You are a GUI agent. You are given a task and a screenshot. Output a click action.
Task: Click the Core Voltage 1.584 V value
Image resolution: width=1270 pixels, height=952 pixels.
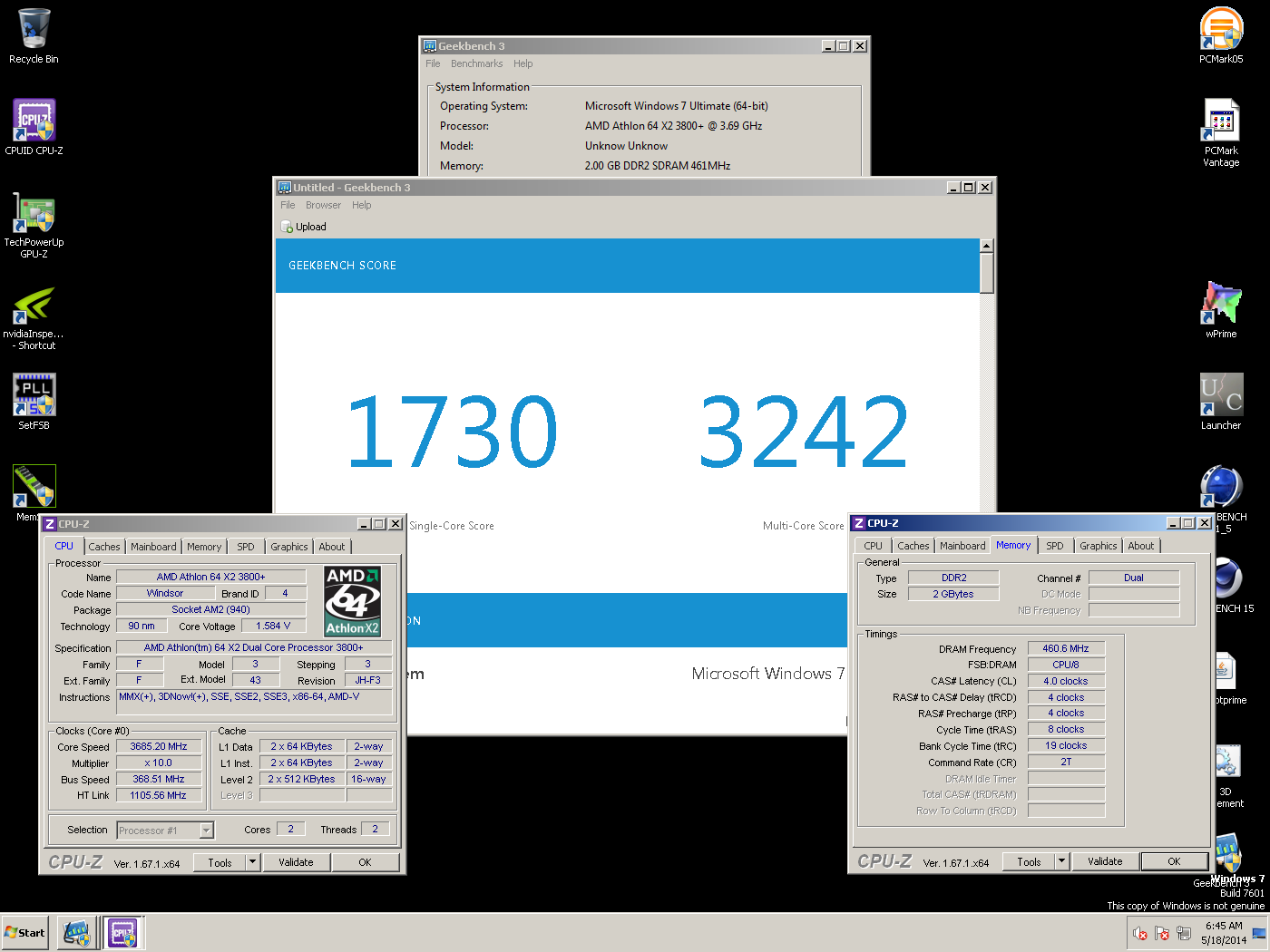click(273, 626)
